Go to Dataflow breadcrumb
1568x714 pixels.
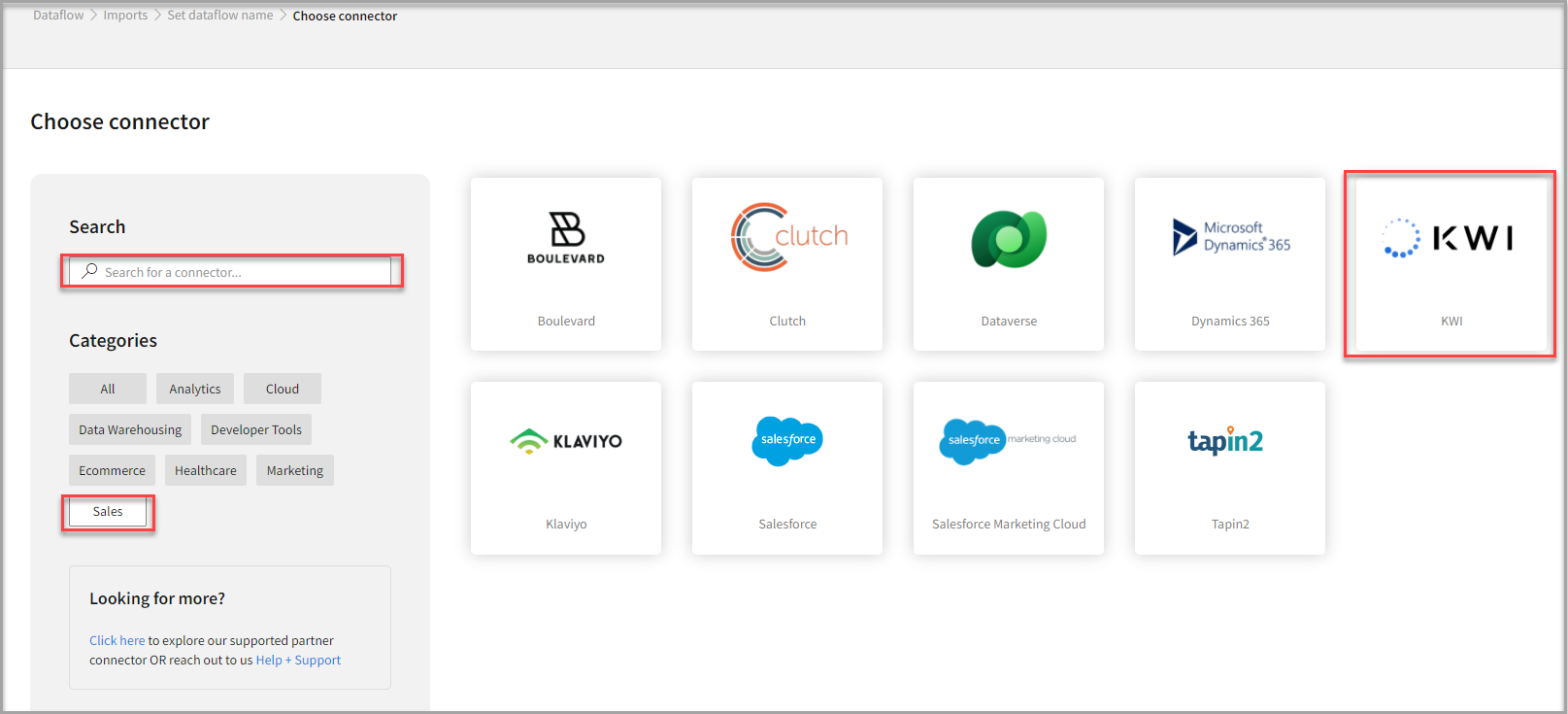pyautogui.click(x=58, y=16)
